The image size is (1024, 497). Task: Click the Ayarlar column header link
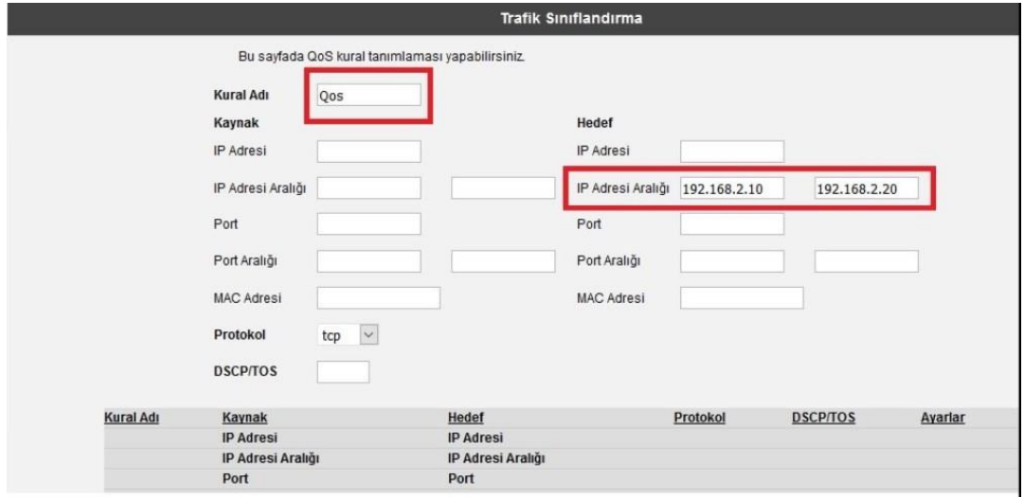pyautogui.click(x=942, y=418)
